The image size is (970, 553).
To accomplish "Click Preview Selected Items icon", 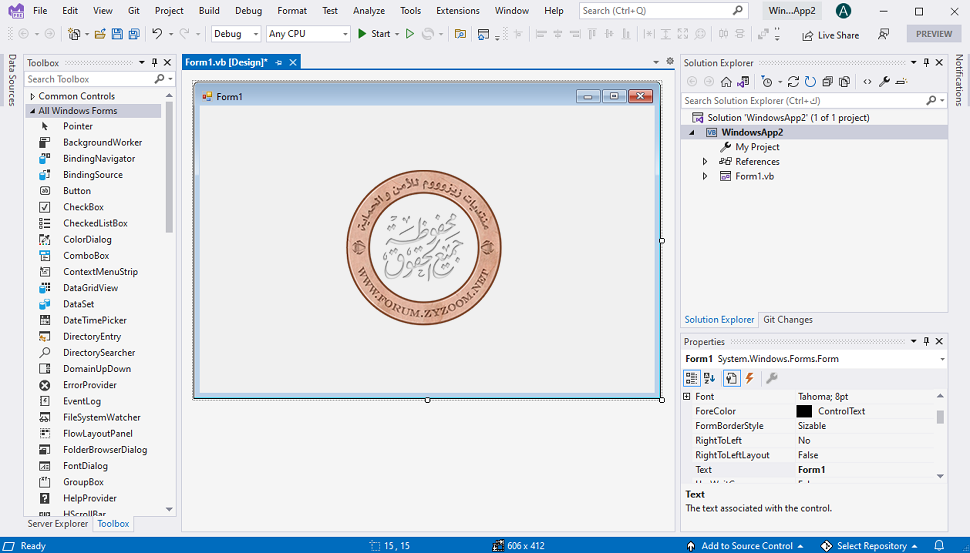I will tap(901, 82).
